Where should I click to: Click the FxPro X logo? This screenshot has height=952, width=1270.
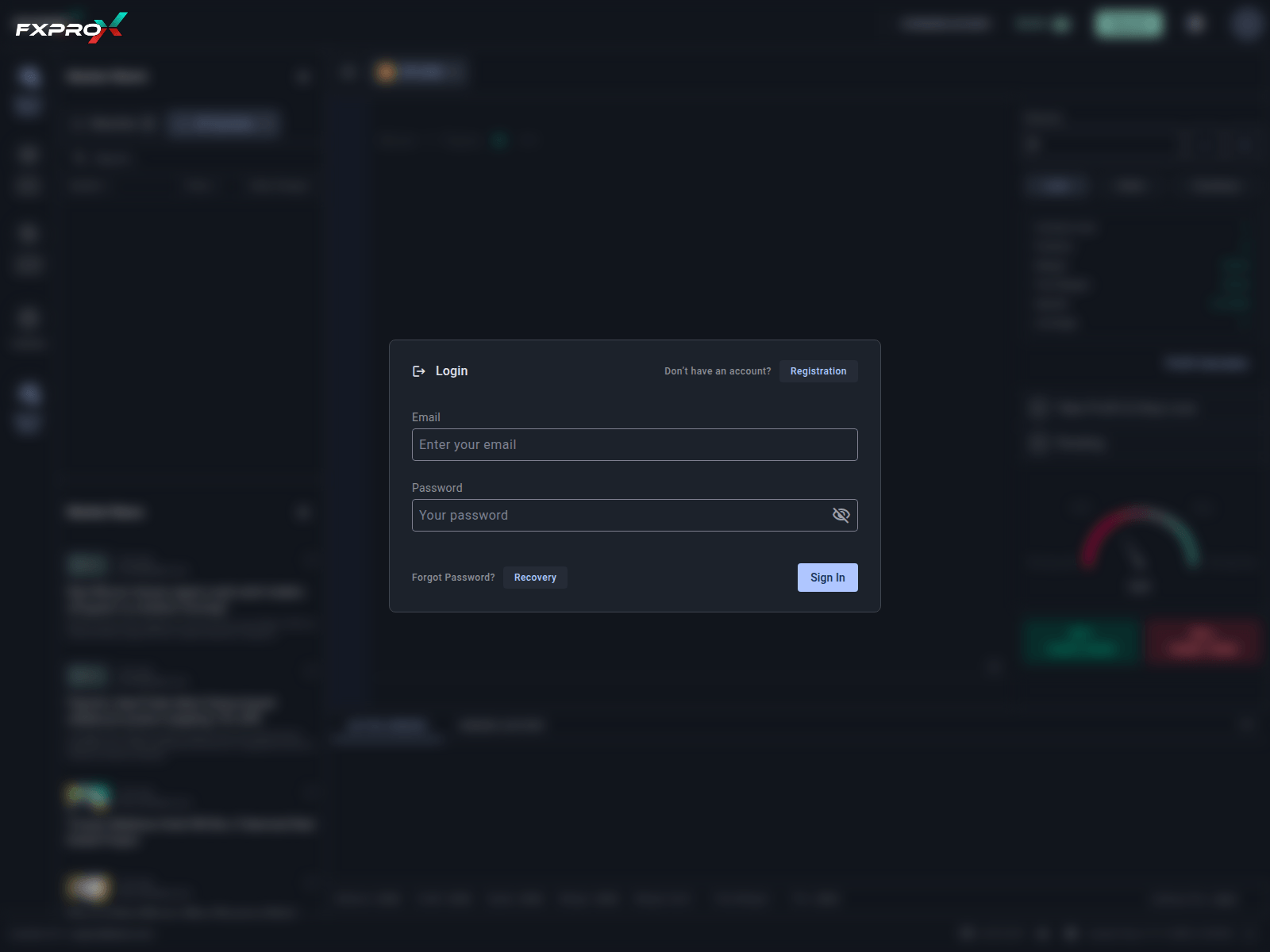coord(71,29)
